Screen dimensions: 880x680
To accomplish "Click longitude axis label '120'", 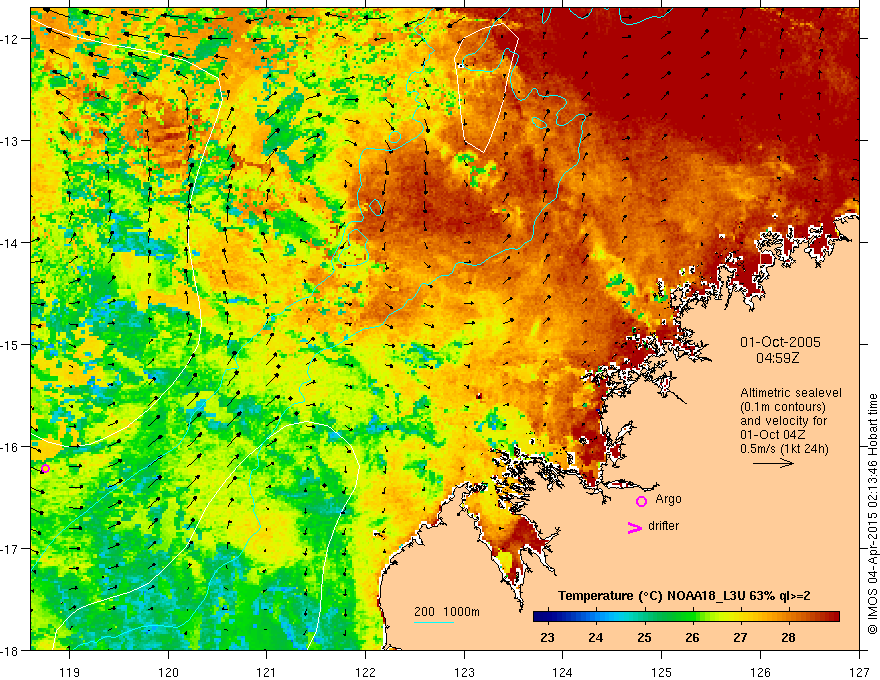I will (168, 672).
